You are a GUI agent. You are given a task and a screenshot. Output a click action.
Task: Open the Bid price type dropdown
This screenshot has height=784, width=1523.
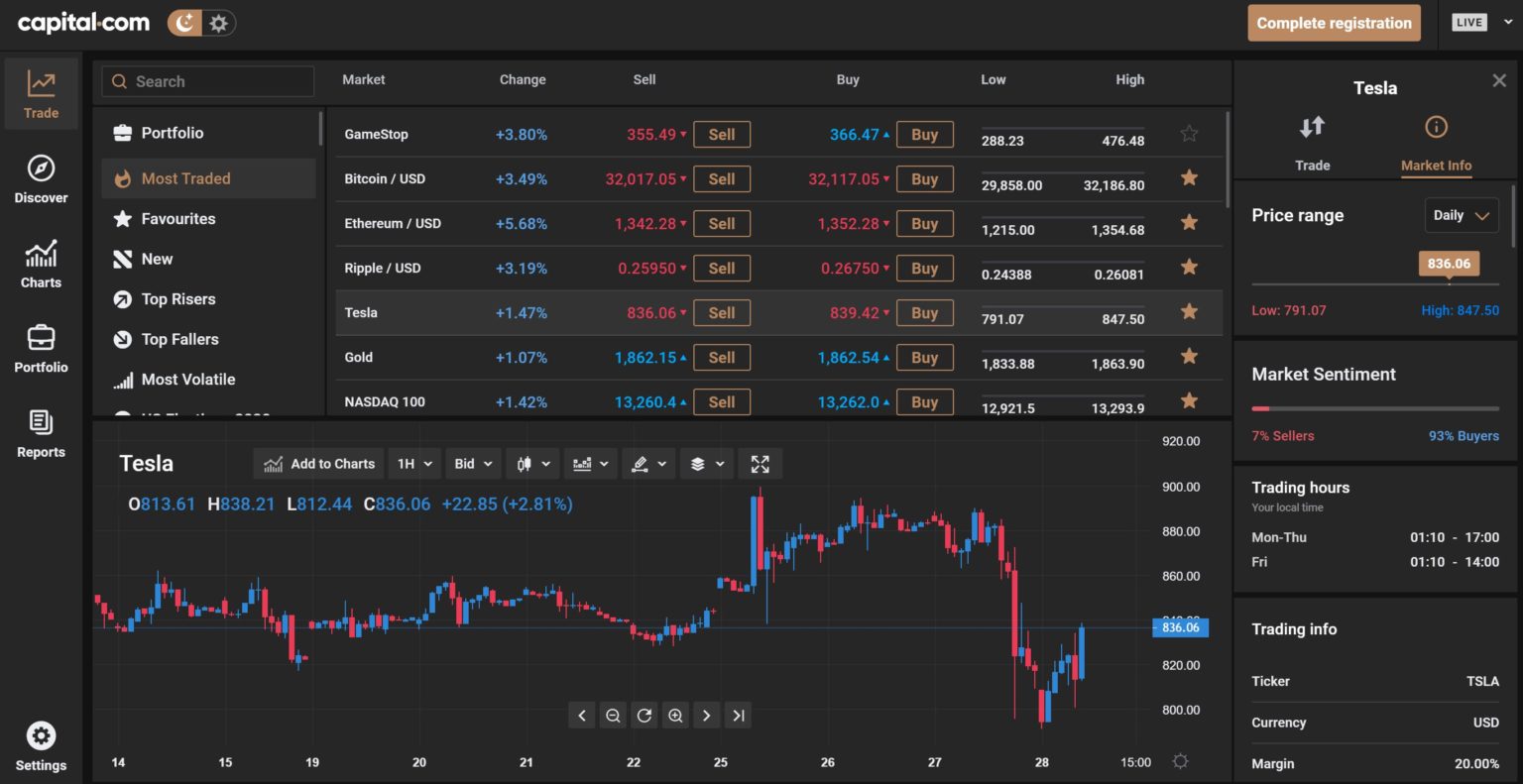473,464
